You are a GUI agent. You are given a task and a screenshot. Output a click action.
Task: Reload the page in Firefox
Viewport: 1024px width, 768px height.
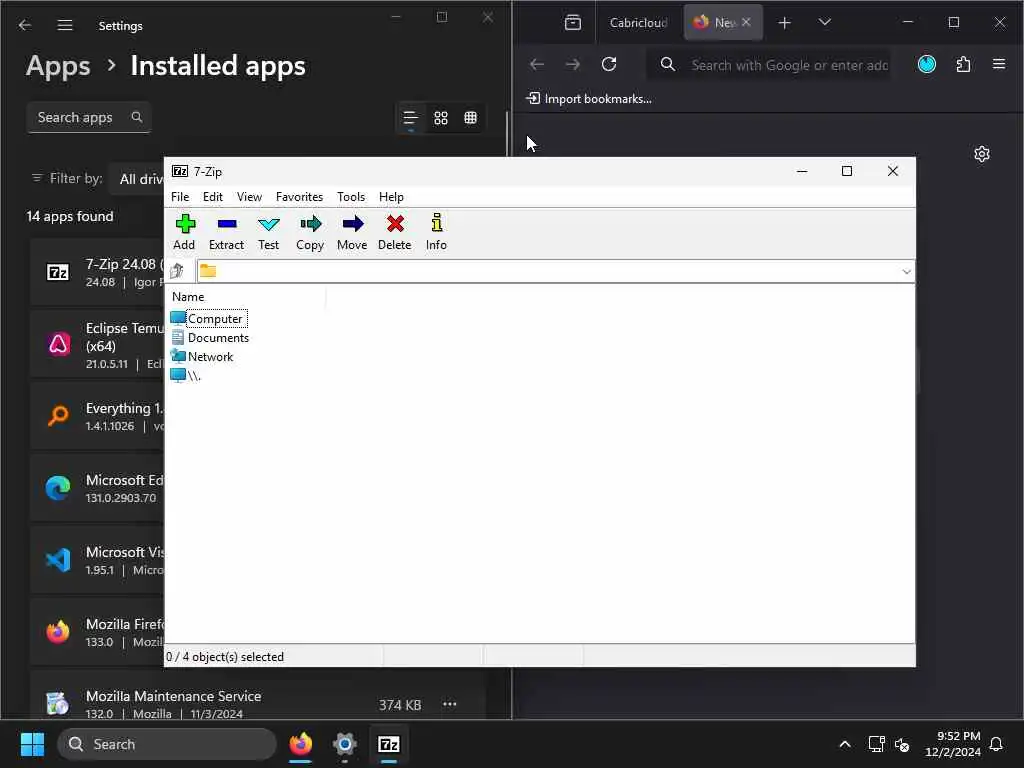point(609,64)
